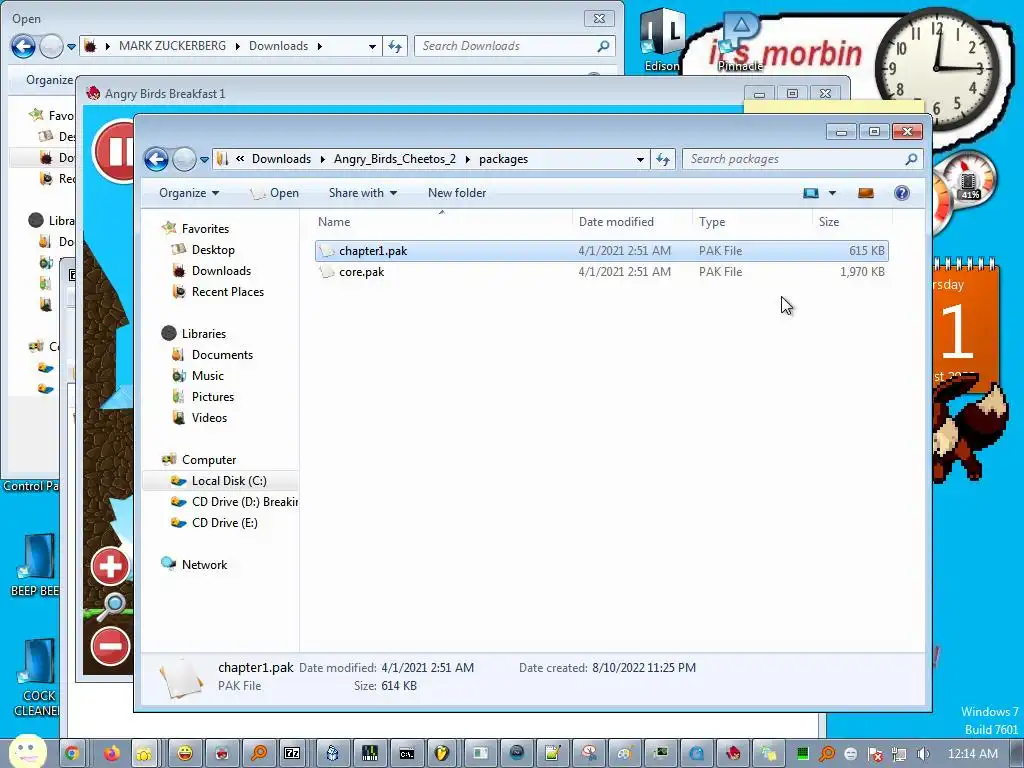Expand address bar history dropdown in packages window
This screenshot has height=768, width=1024.
click(x=640, y=159)
